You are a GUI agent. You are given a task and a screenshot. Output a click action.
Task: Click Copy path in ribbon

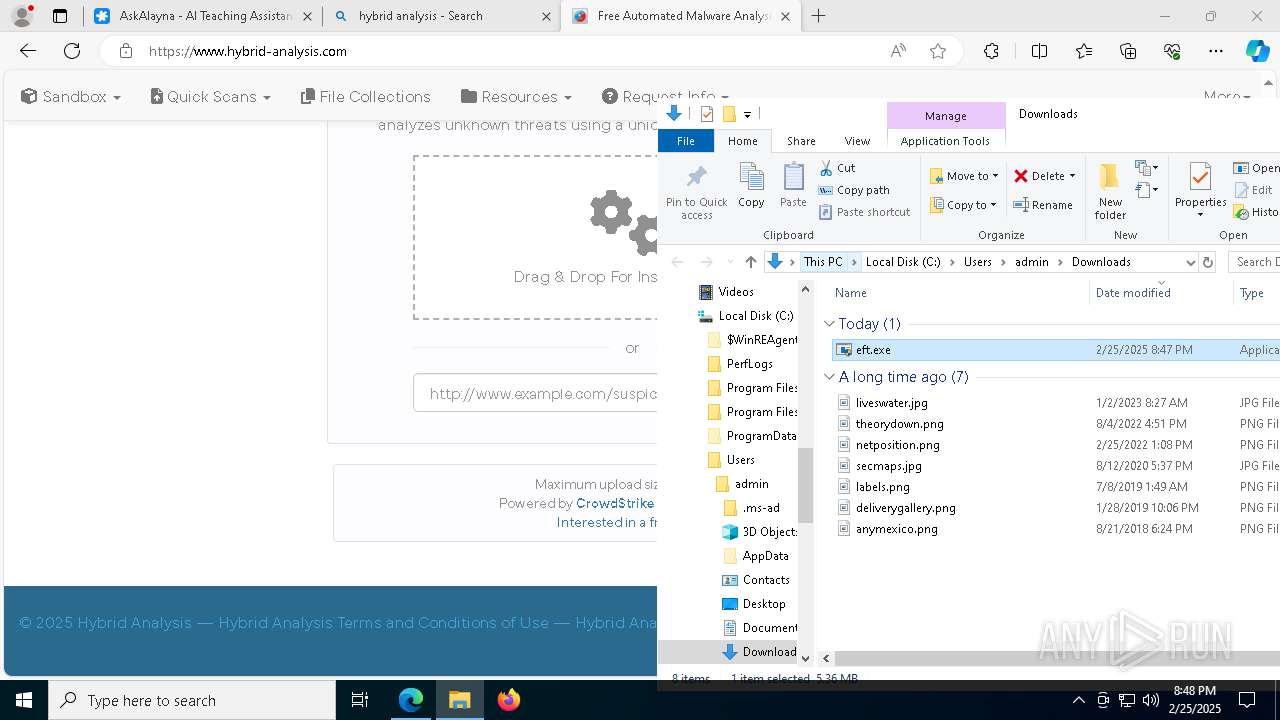pos(854,190)
